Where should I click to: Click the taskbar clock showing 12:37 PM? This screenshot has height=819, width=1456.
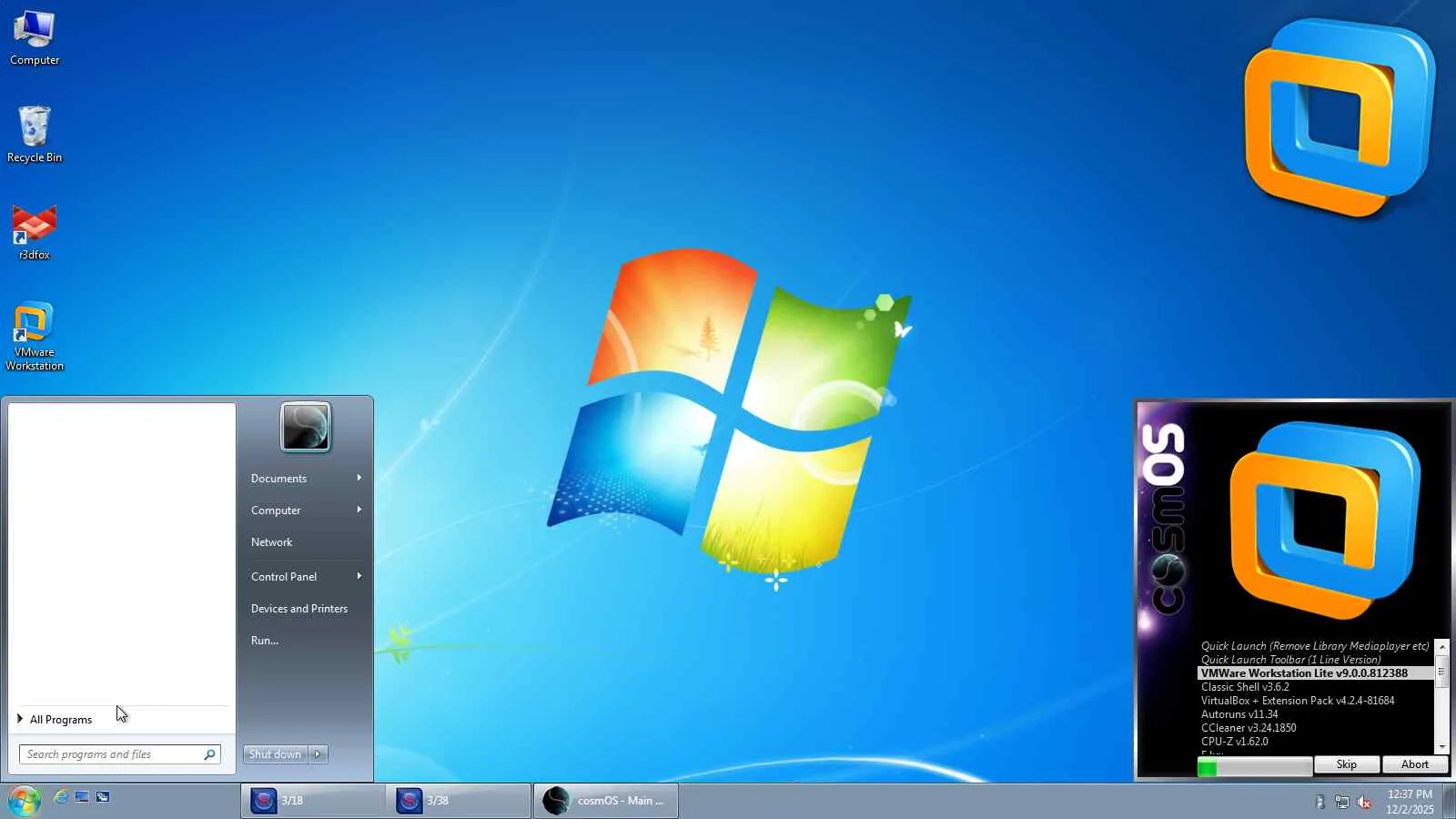[x=1410, y=802]
